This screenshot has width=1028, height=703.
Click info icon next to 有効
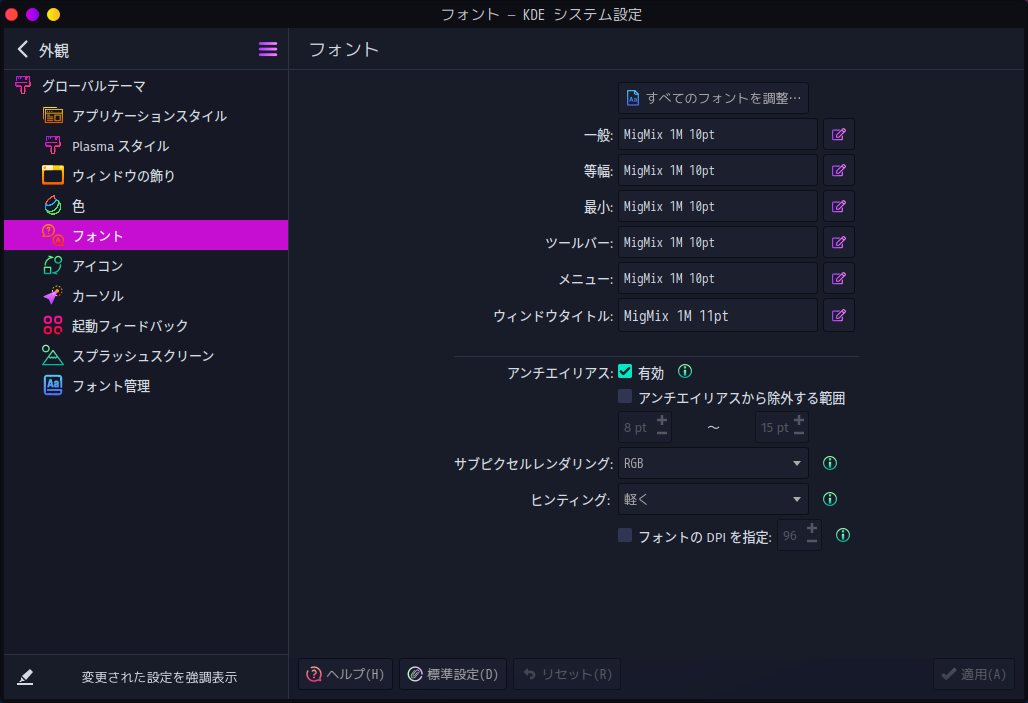pos(684,371)
